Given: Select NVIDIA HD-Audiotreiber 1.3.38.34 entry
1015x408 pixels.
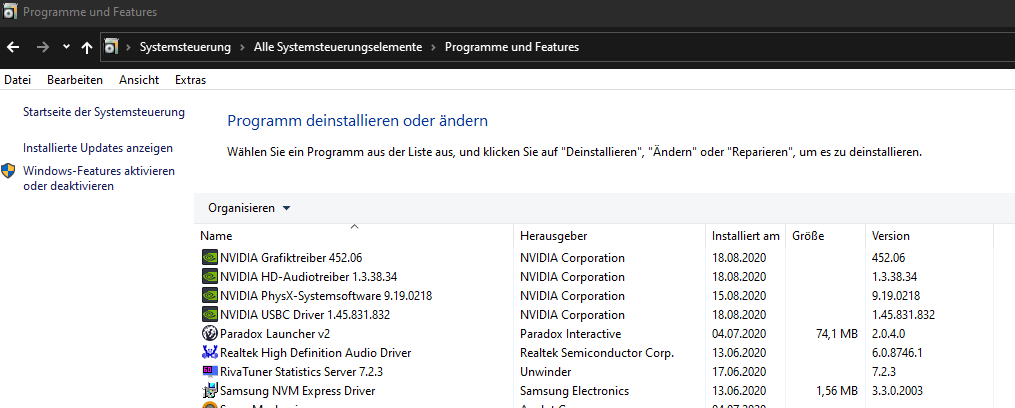Looking at the screenshot, I should [309, 277].
